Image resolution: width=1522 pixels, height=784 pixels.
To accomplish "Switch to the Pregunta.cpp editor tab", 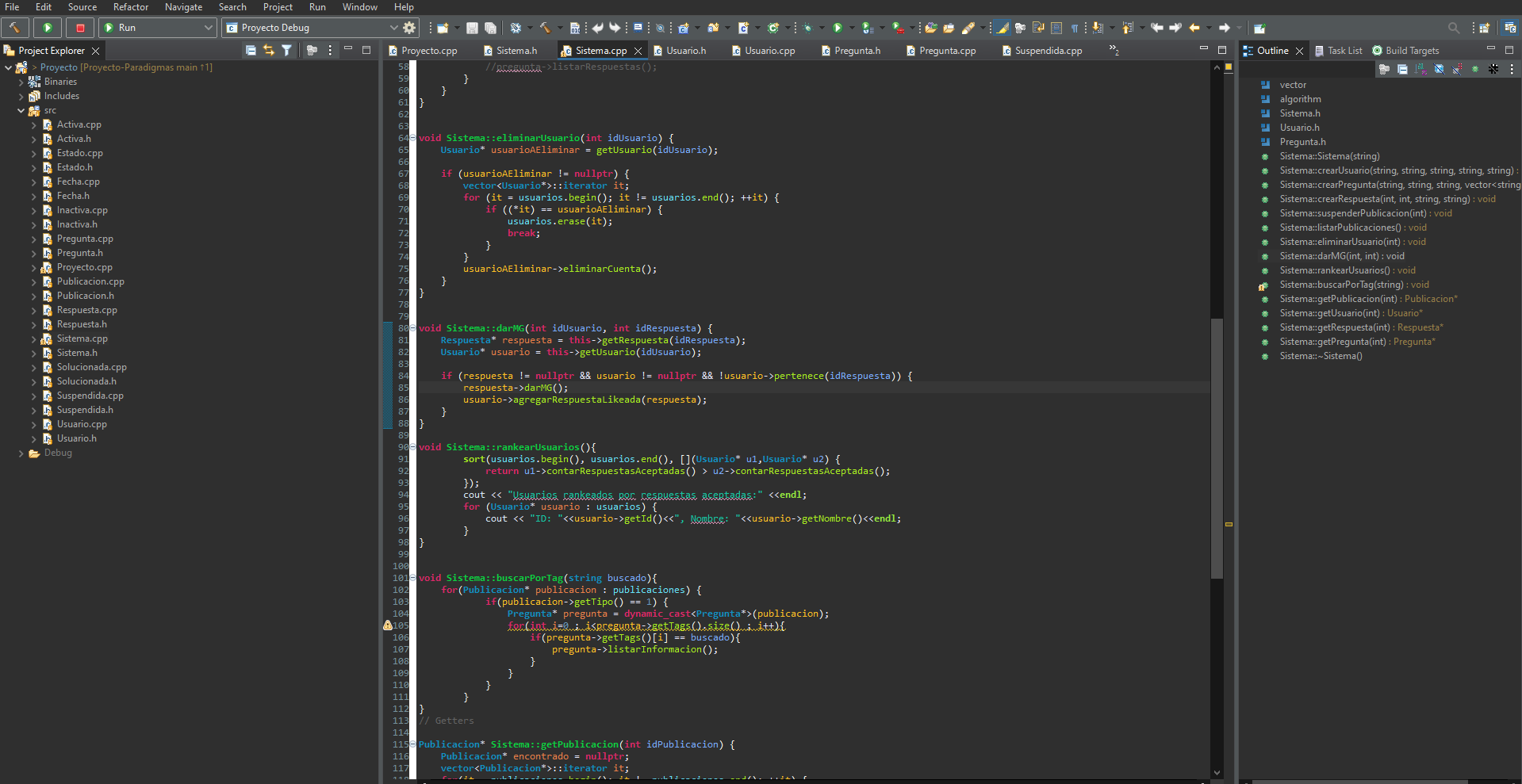I will coord(941,51).
